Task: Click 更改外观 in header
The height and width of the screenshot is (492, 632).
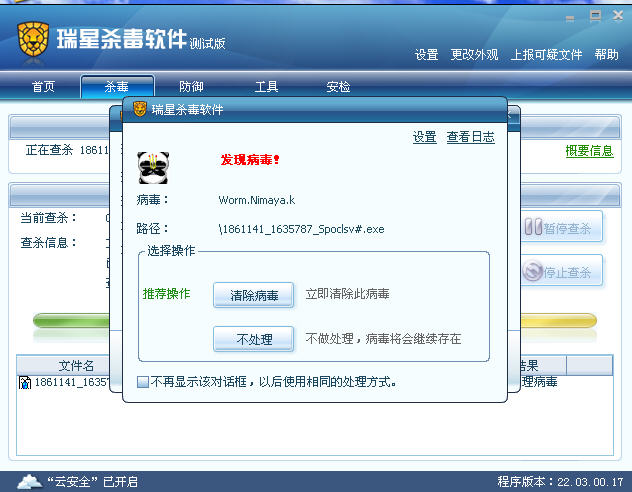Action: pyautogui.click(x=474, y=54)
